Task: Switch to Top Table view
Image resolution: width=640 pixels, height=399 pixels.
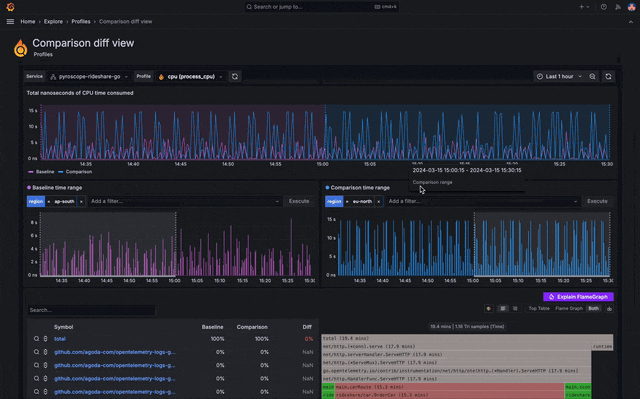Action: (539, 309)
